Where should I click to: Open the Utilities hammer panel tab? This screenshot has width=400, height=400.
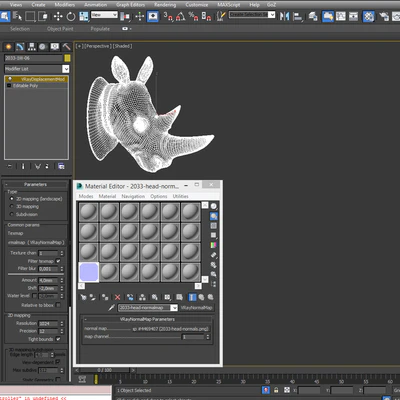point(66,47)
